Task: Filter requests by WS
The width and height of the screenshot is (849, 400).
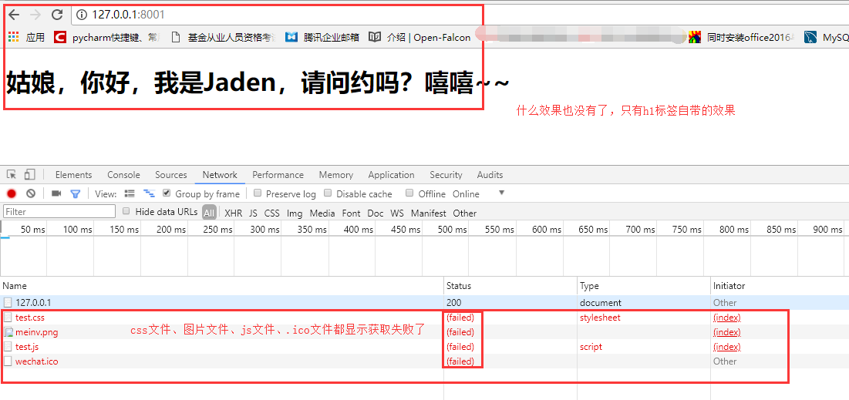Action: pyautogui.click(x=397, y=213)
